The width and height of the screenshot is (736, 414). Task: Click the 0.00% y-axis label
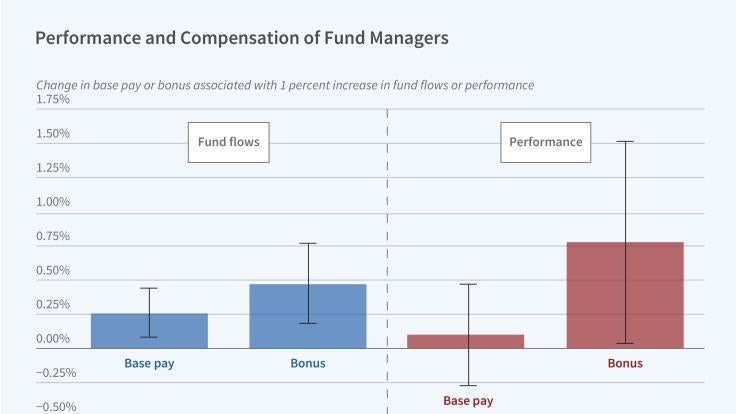(x=52, y=339)
